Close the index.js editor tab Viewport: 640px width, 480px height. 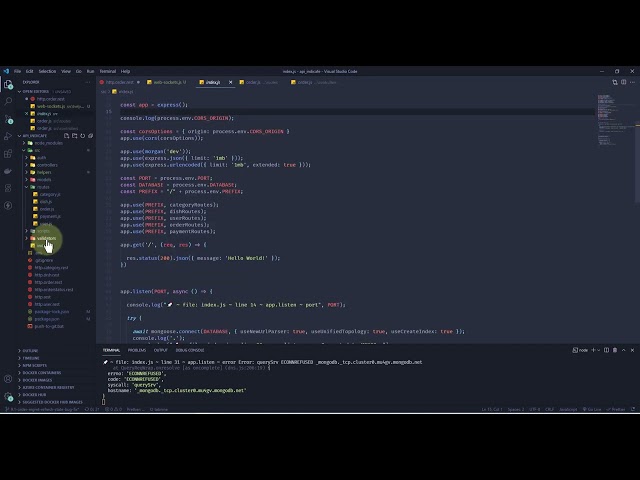(230, 82)
